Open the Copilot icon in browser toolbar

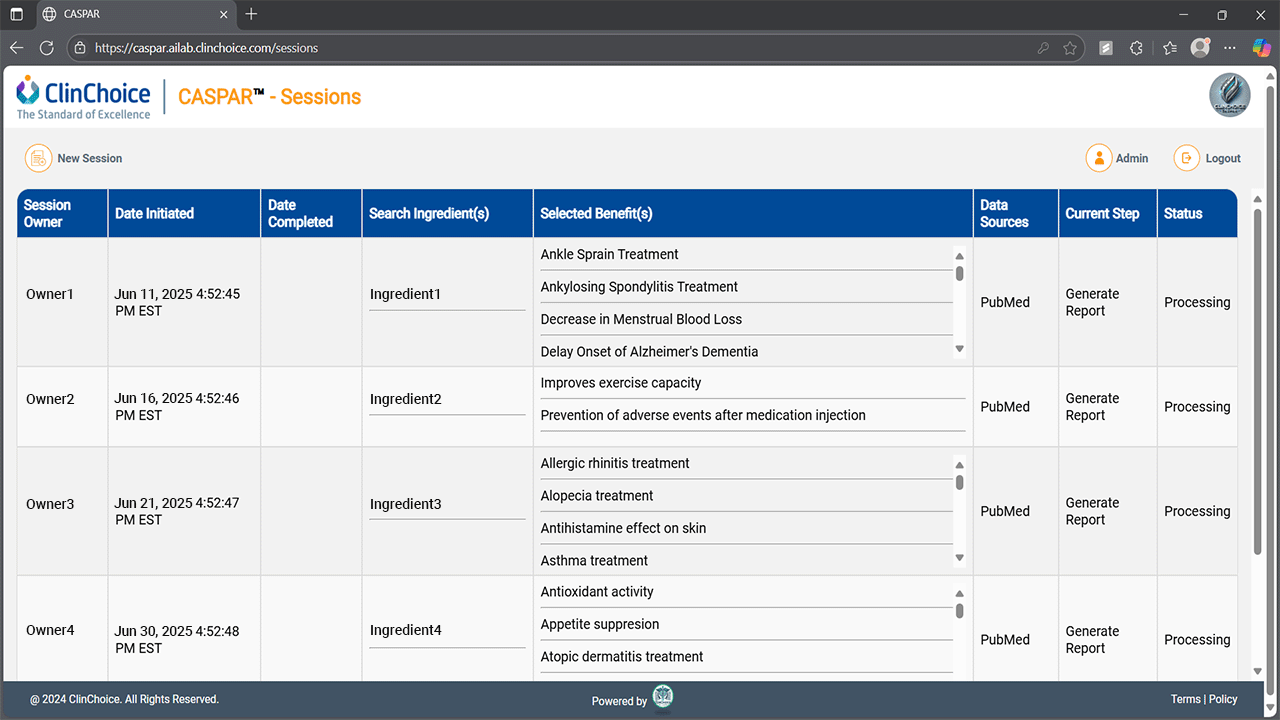tap(1263, 48)
